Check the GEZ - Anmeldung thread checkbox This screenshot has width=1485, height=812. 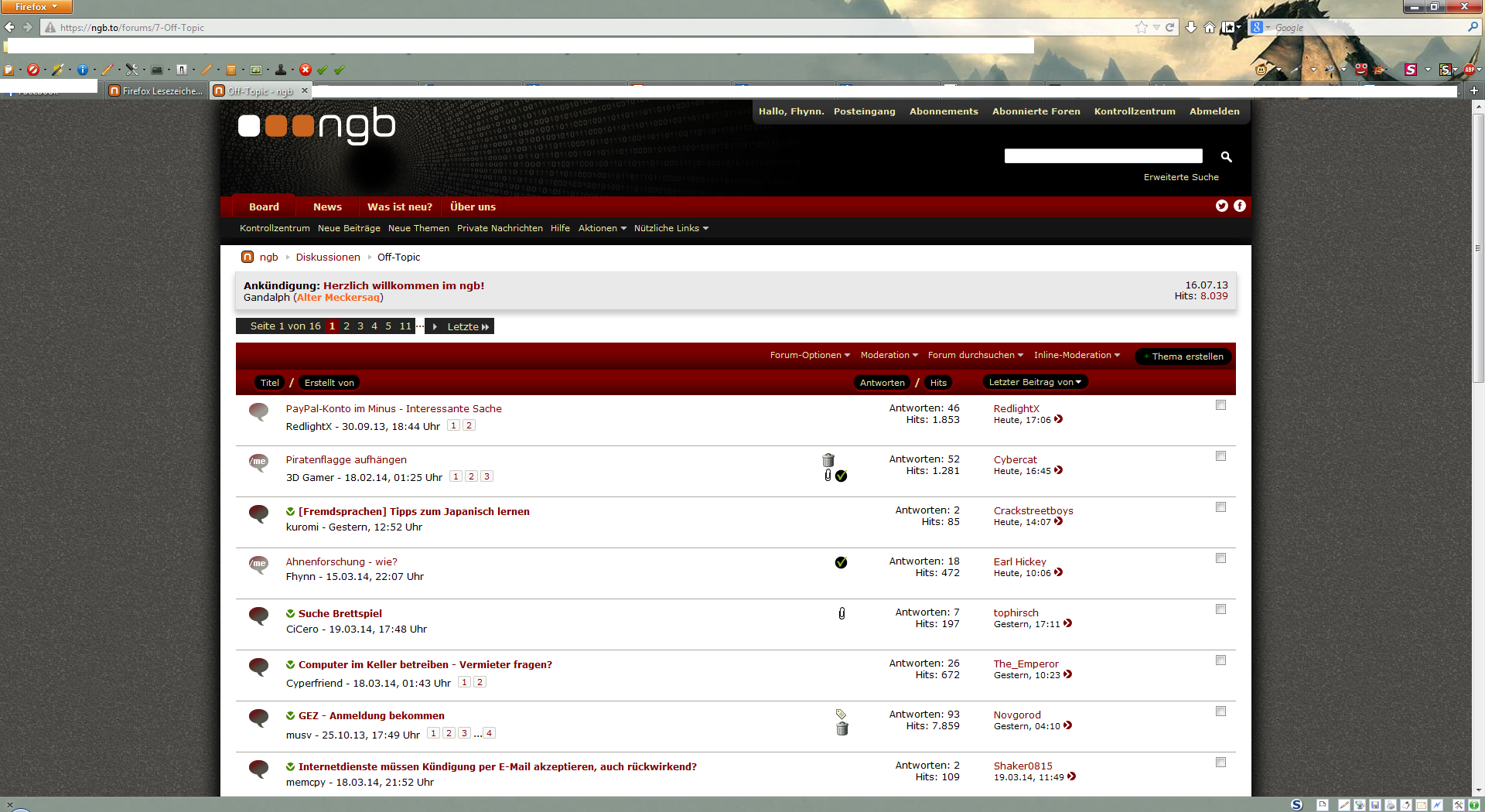[1220, 711]
